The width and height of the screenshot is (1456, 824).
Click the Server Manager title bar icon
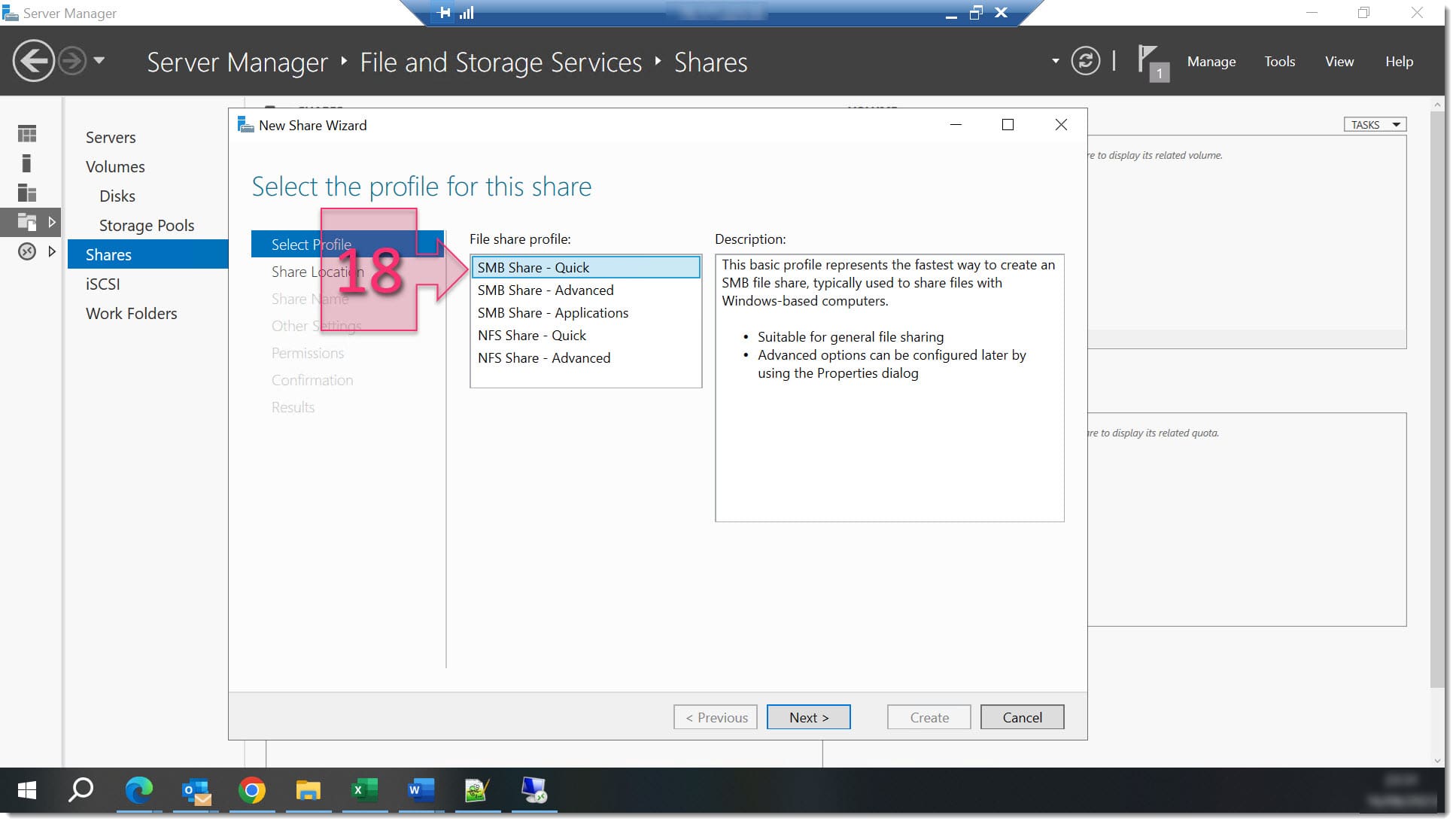(x=11, y=13)
